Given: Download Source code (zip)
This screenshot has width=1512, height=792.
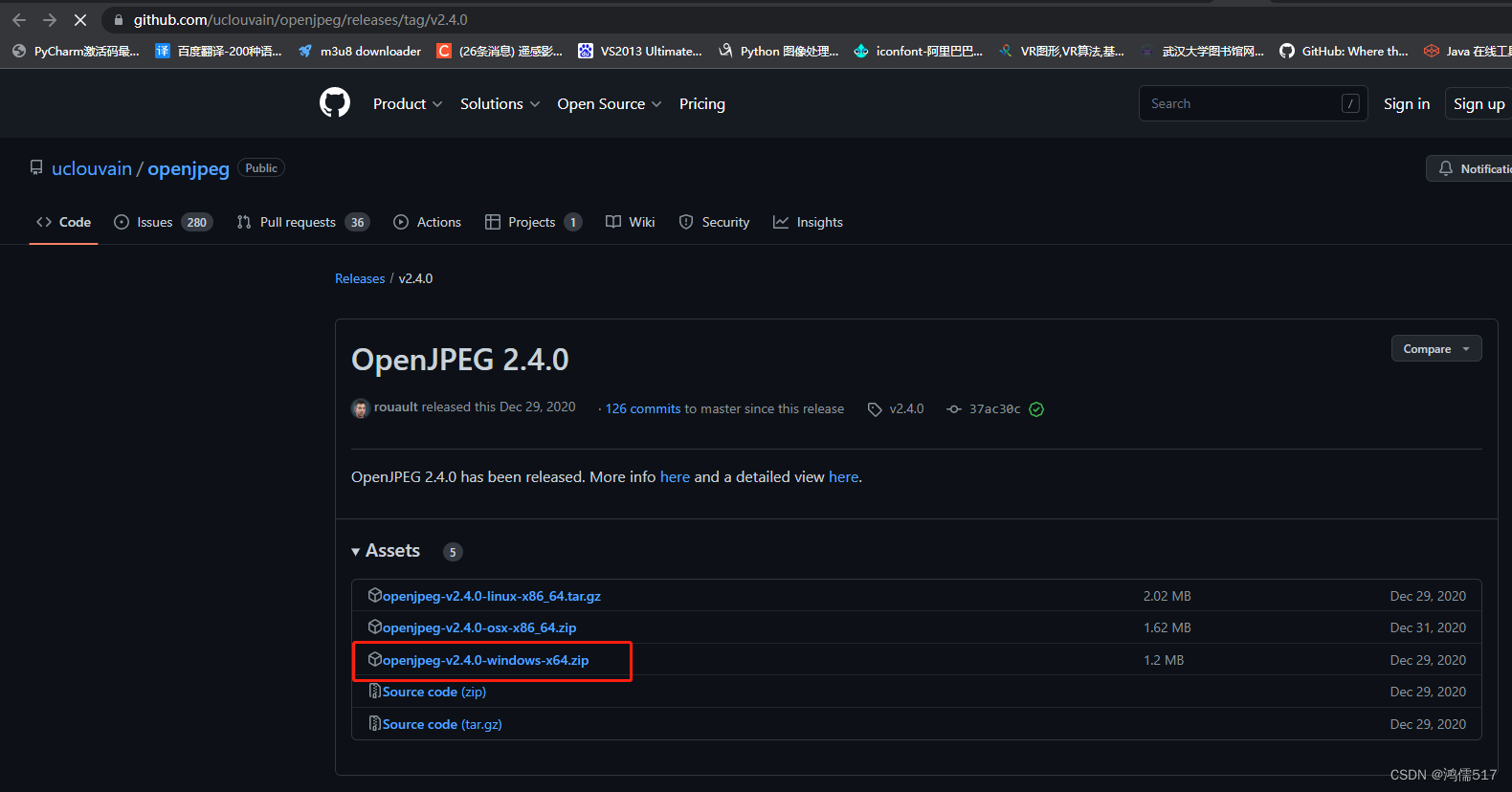Looking at the screenshot, I should 434,692.
